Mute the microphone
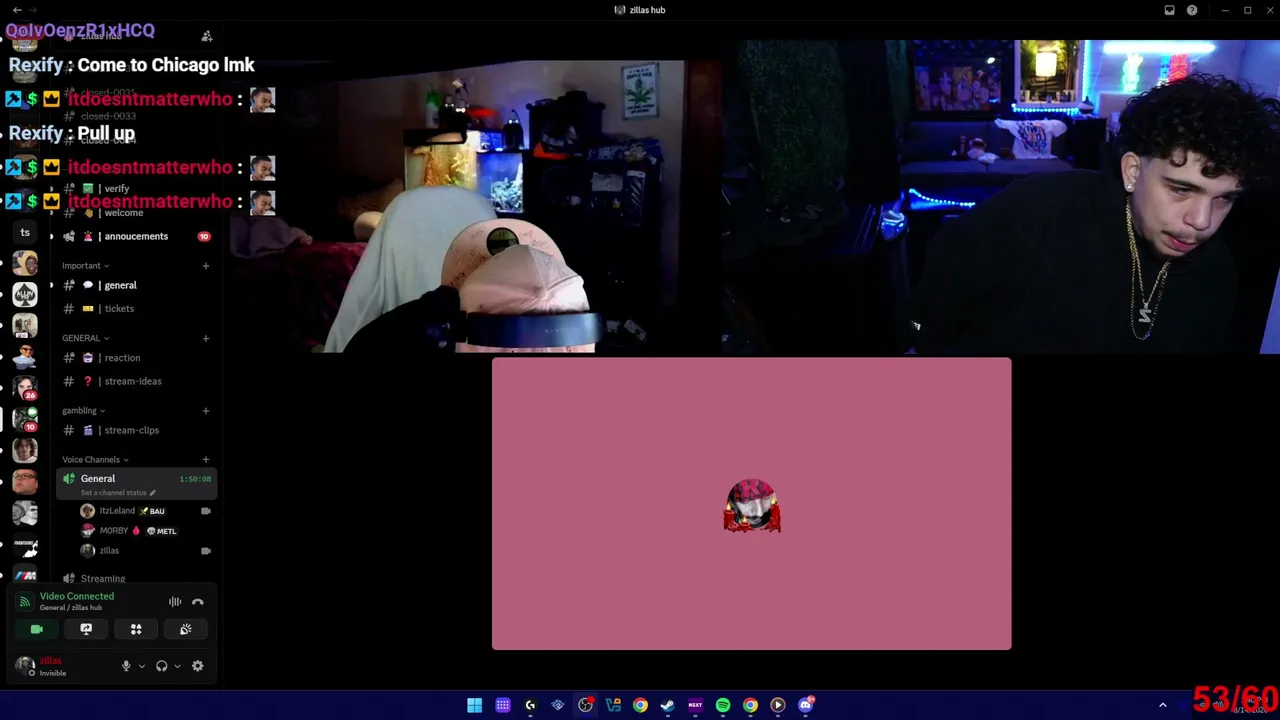Screen dimensions: 1280x720 (x=126, y=666)
